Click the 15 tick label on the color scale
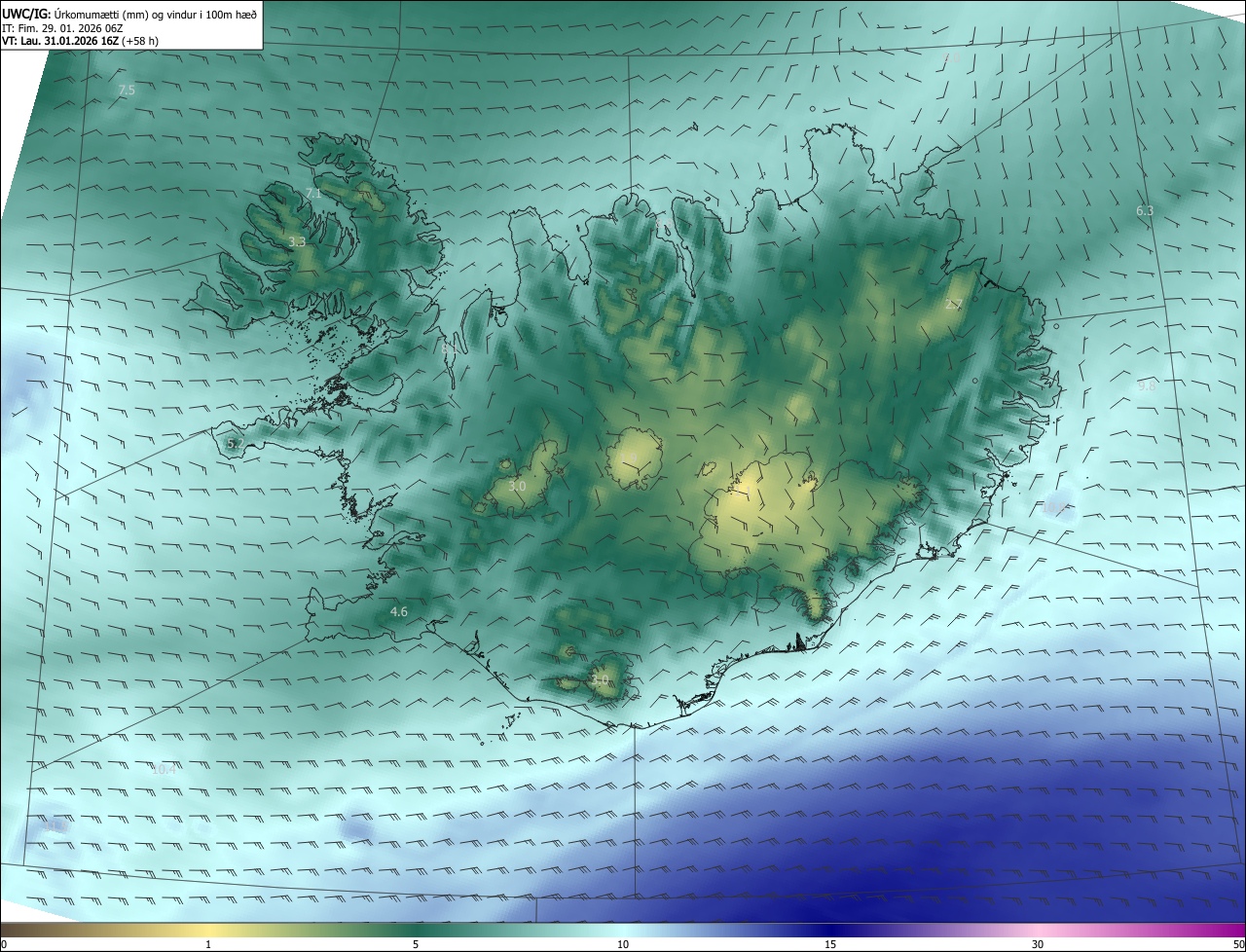This screenshot has height=952, width=1246. click(x=830, y=944)
